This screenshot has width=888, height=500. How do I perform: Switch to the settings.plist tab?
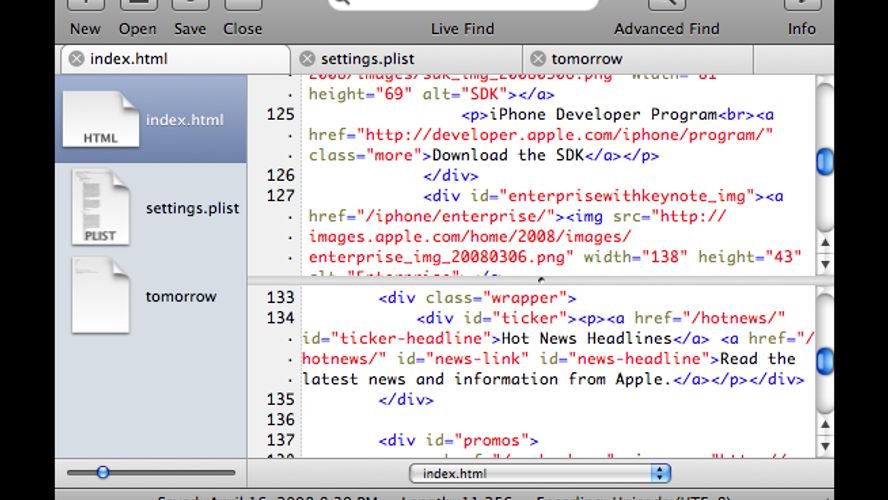367,59
